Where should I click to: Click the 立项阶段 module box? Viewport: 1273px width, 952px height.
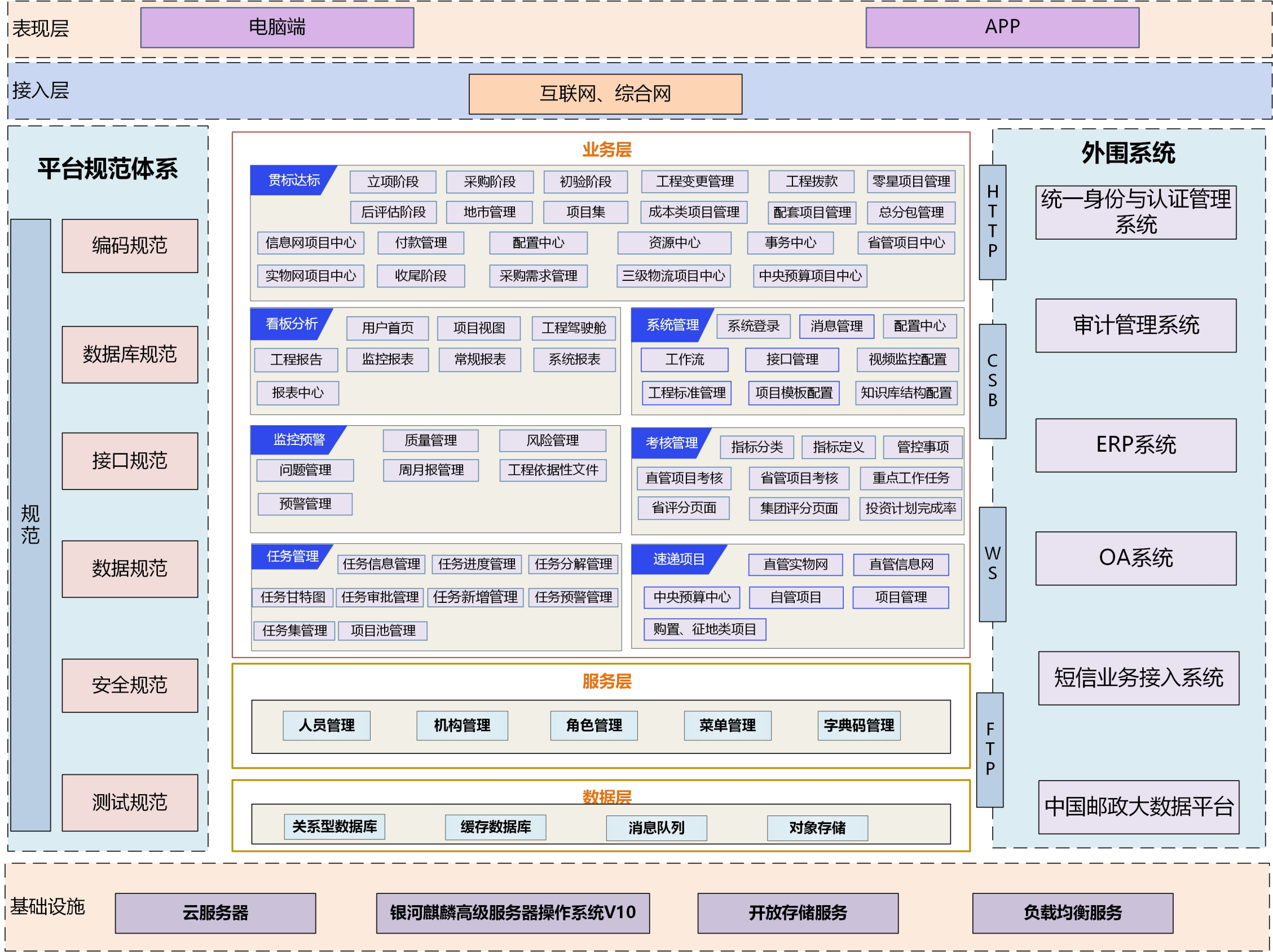pos(393,182)
